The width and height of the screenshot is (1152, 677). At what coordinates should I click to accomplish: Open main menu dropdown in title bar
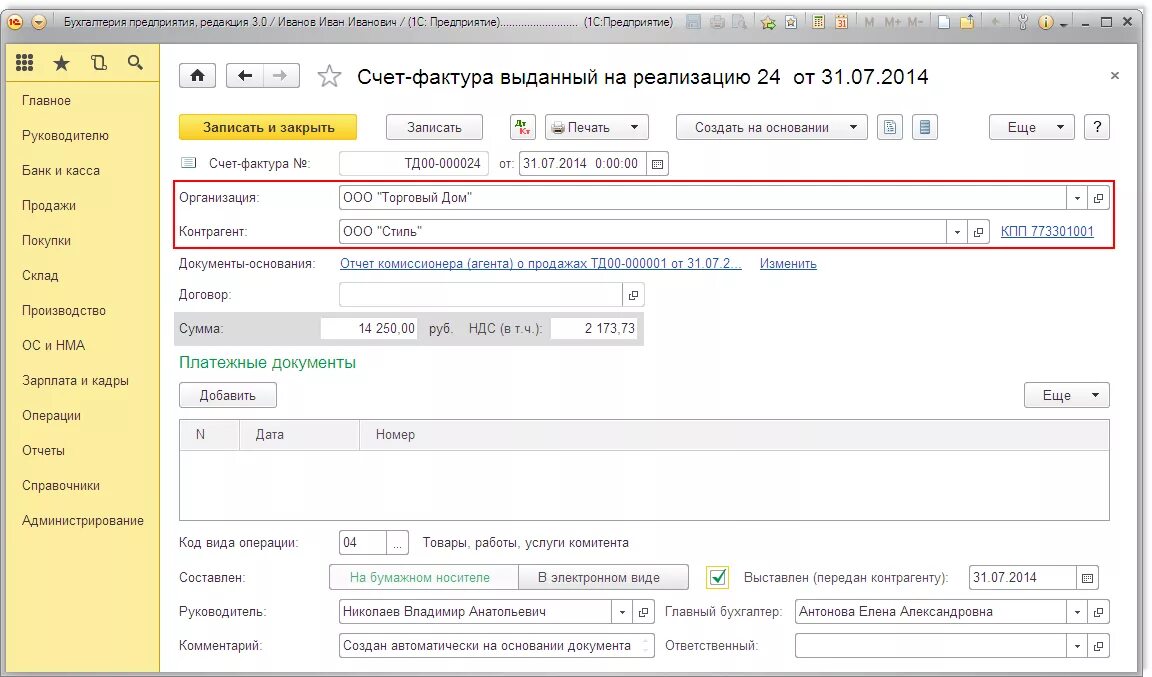pyautogui.click(x=39, y=22)
